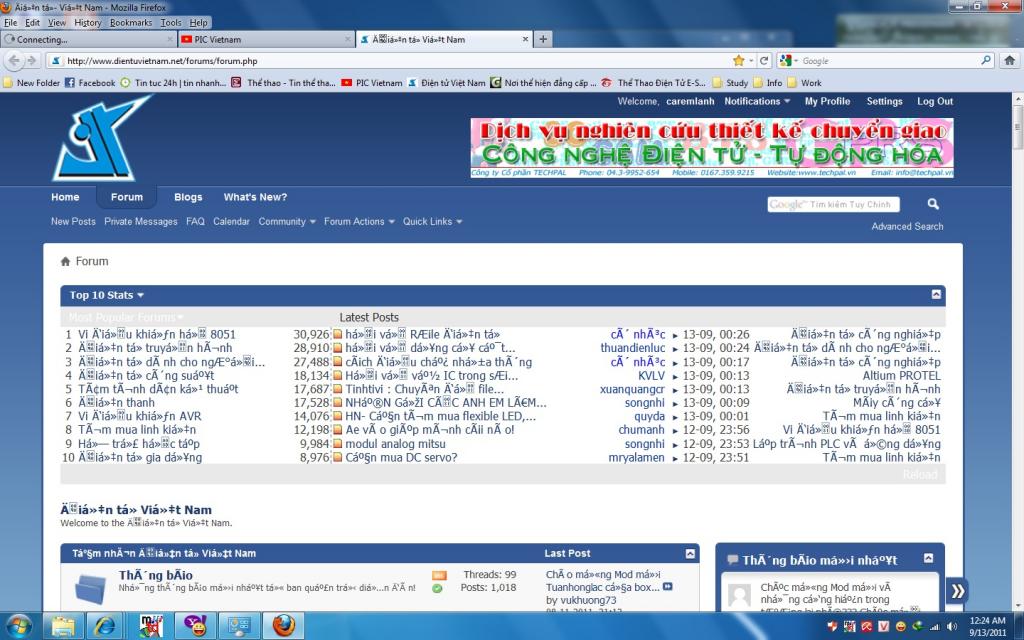The image size is (1024, 640).
Task: Click the Log Out link
Action: coord(935,101)
